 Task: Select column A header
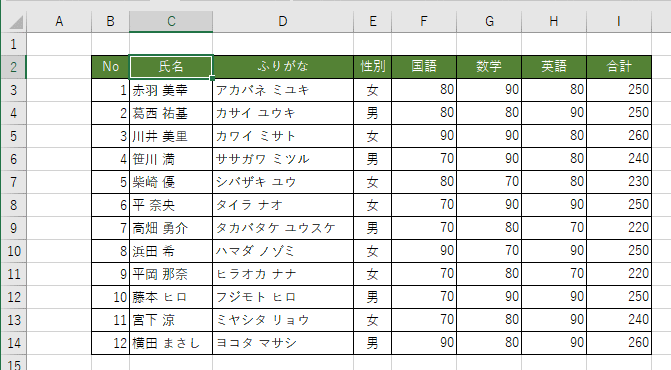point(59,21)
